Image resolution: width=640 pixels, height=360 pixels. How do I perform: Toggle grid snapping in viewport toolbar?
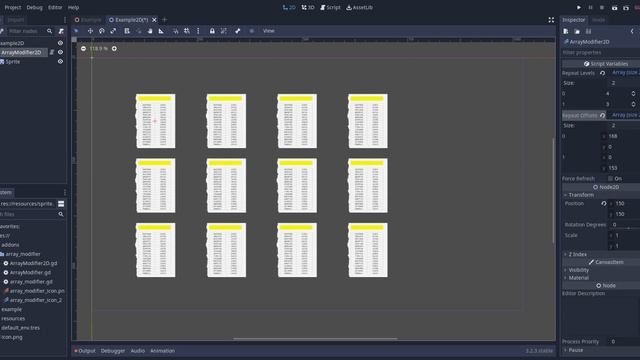[187, 31]
